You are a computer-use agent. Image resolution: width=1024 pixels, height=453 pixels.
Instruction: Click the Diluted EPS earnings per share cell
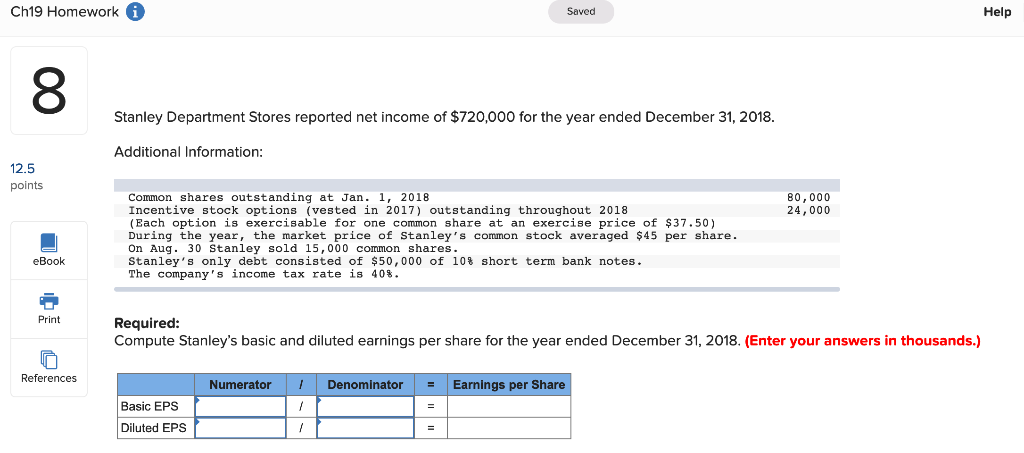coord(509,428)
